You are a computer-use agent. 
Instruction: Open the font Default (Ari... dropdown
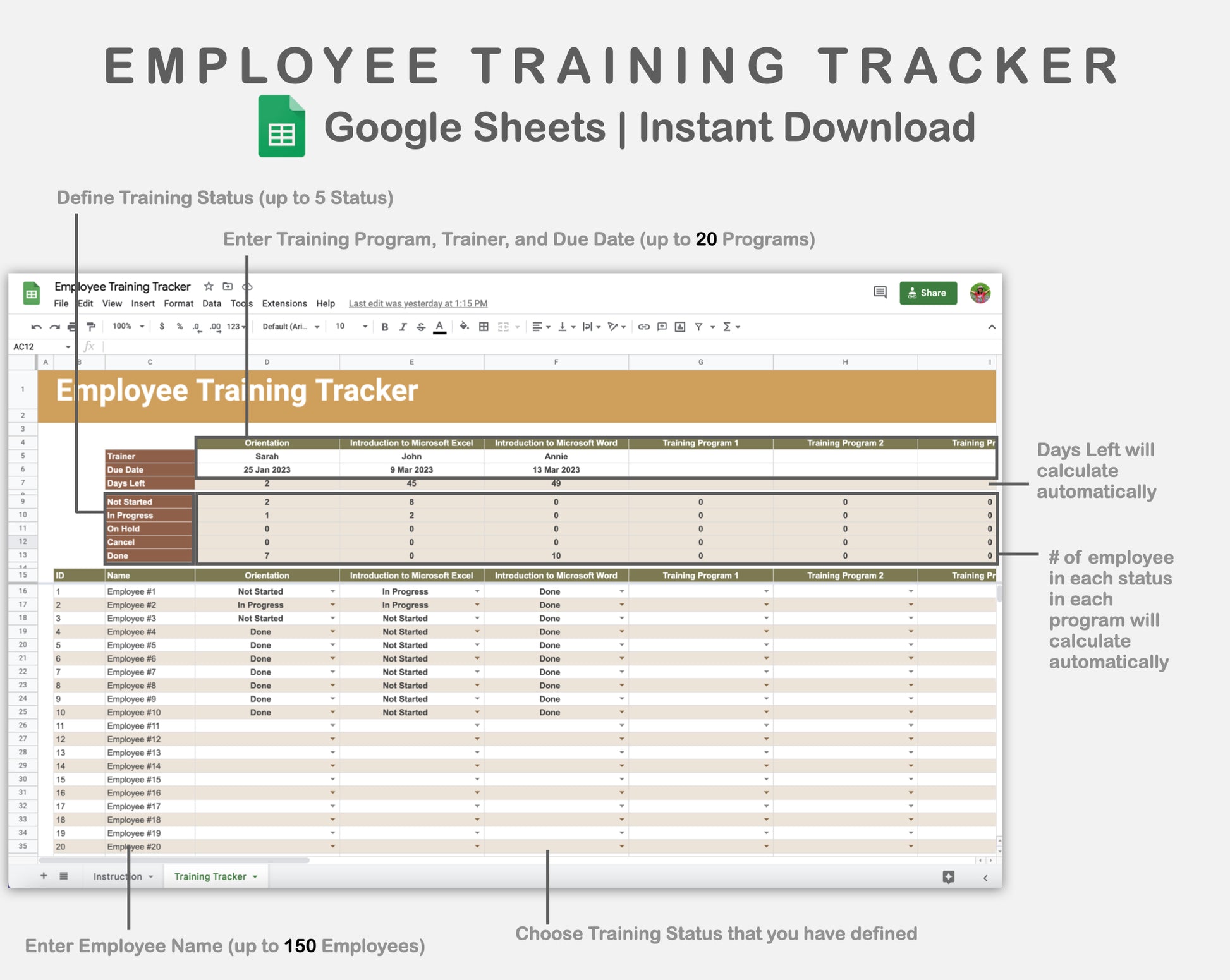point(291,327)
